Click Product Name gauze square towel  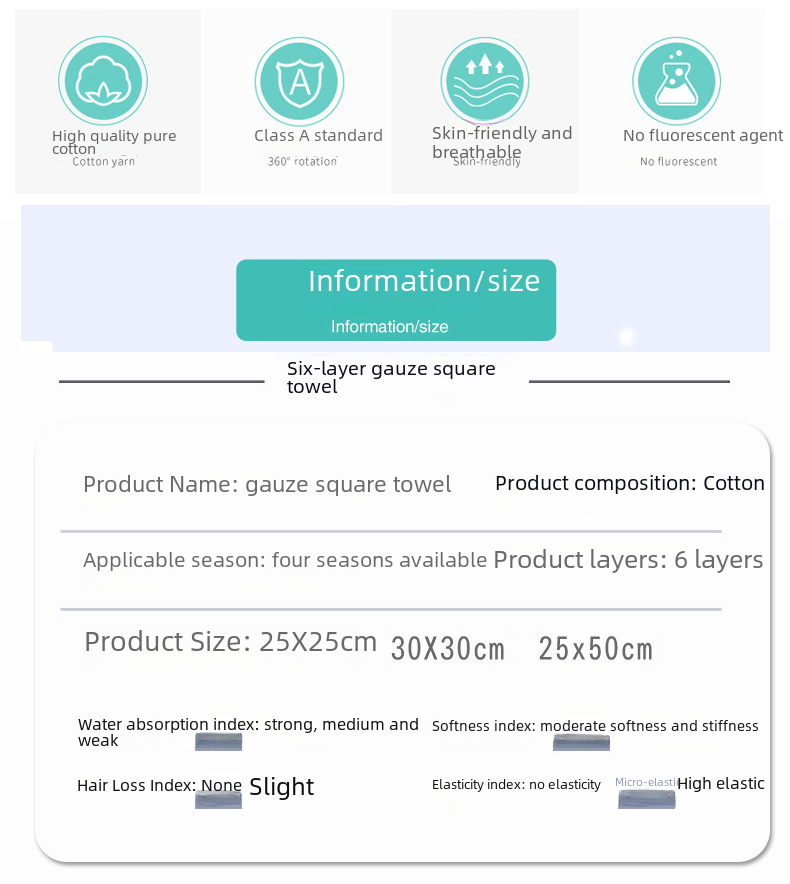(x=267, y=485)
